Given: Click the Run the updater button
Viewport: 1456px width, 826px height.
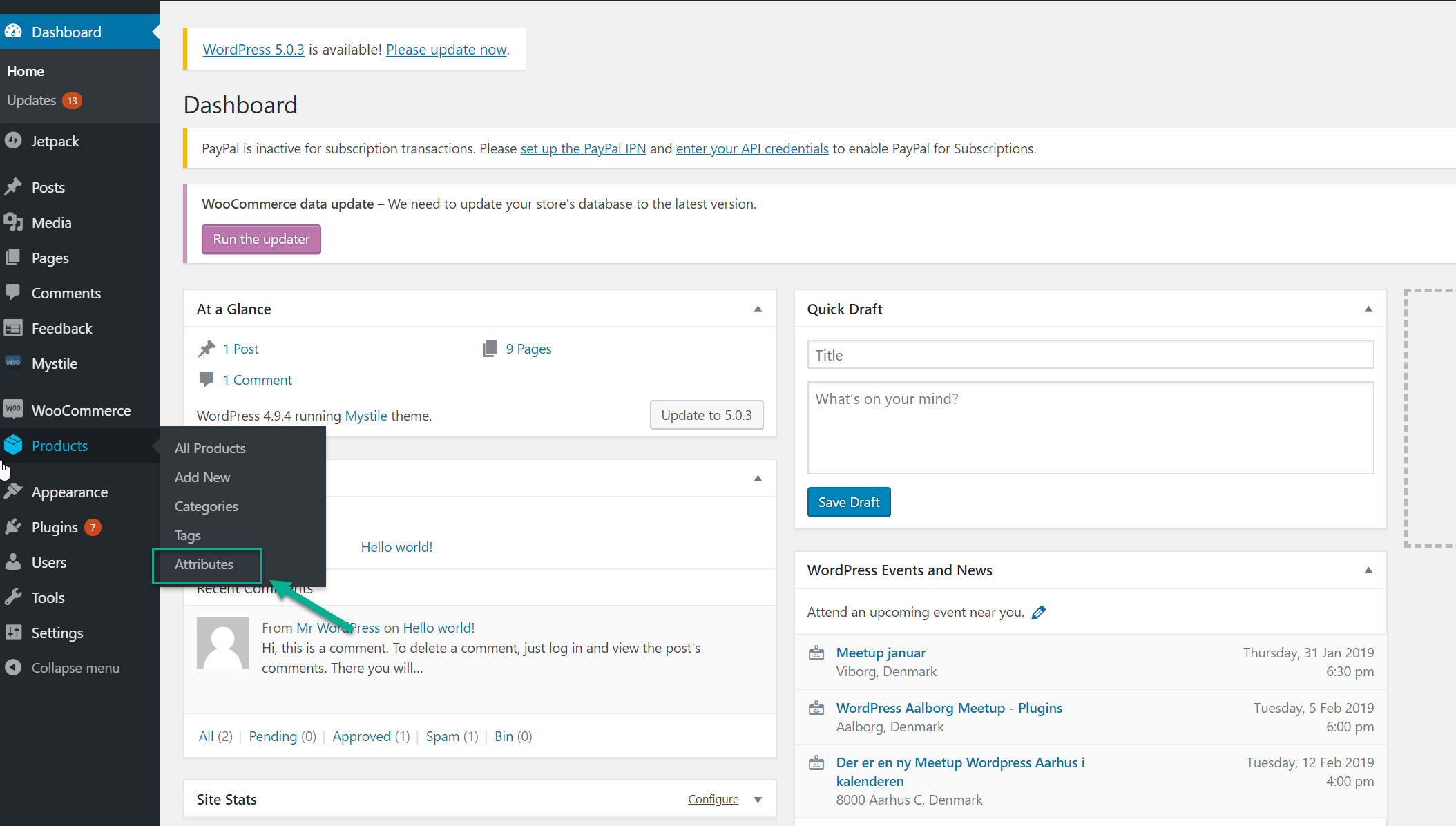Looking at the screenshot, I should [261, 239].
